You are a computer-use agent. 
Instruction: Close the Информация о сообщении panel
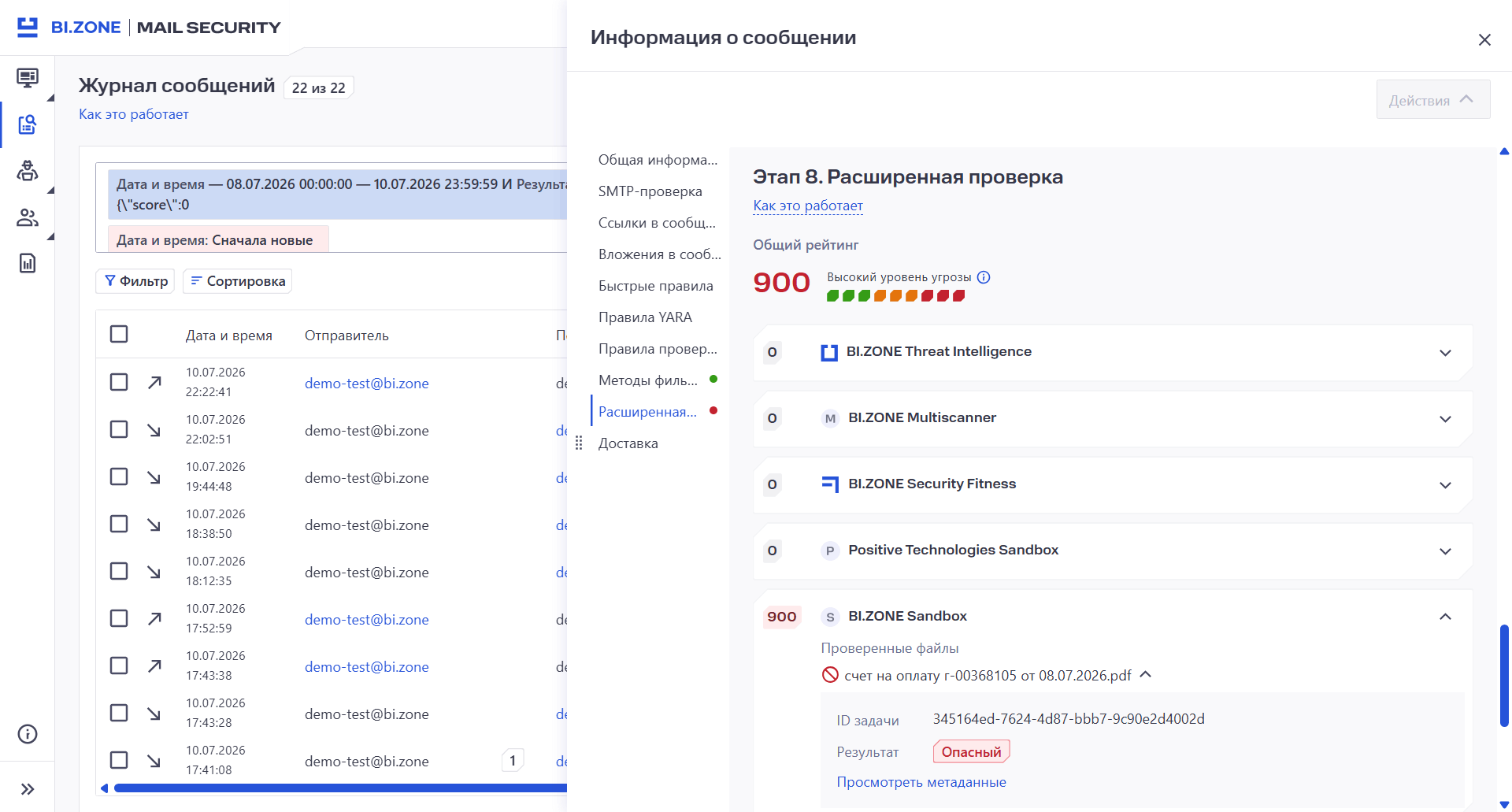point(1484,39)
